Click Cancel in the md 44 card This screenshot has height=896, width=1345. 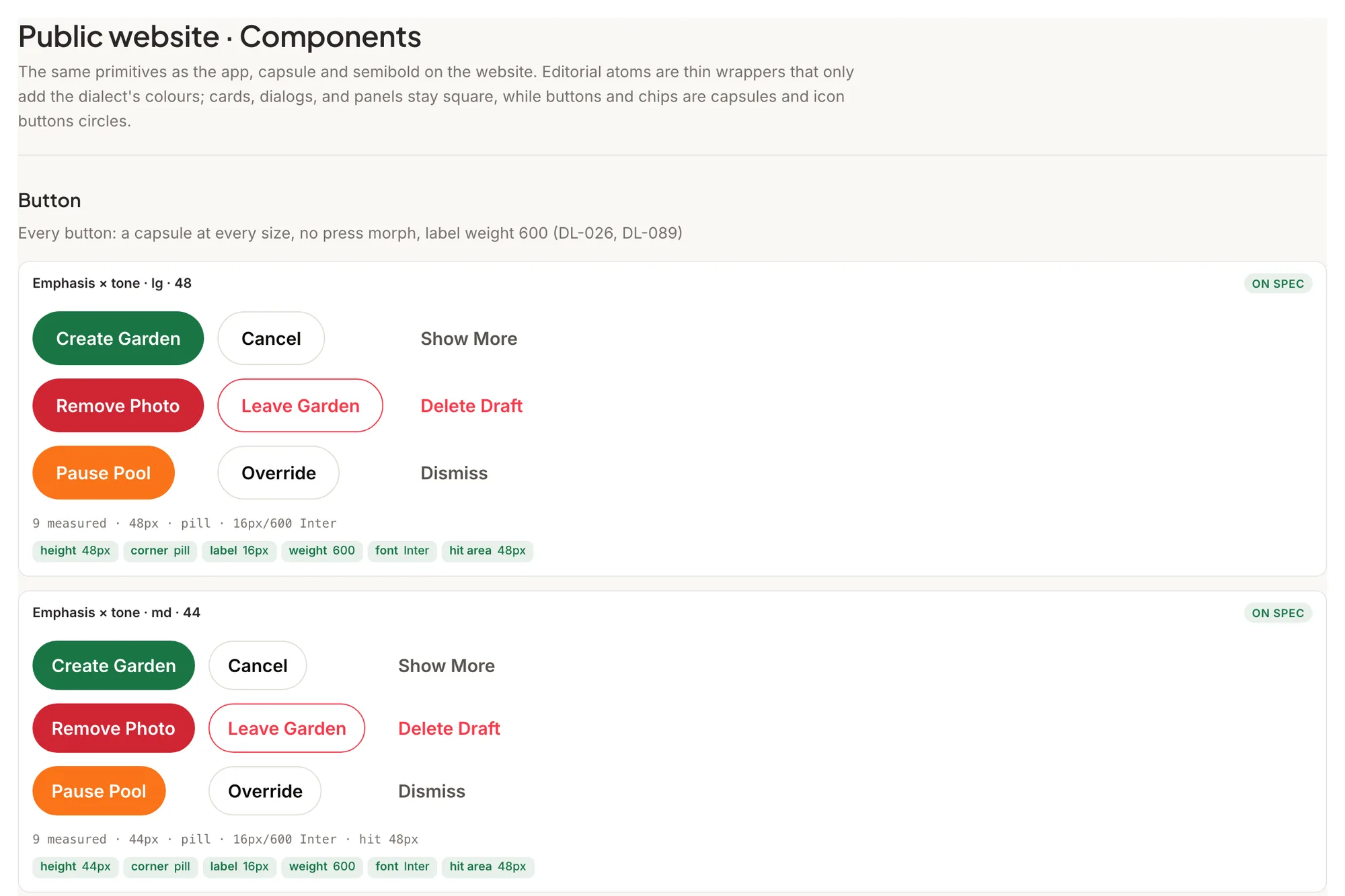258,665
